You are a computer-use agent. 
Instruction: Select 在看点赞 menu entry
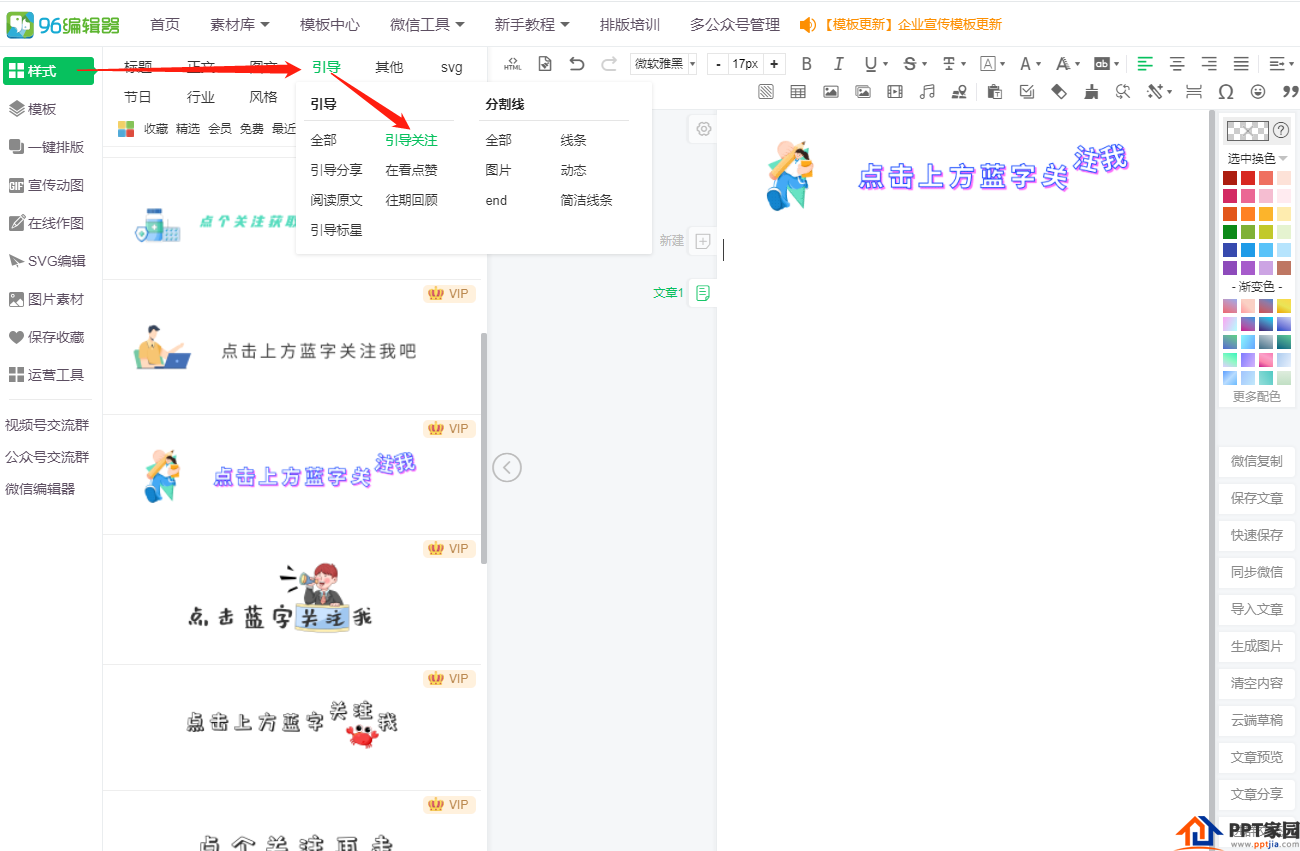[411, 170]
